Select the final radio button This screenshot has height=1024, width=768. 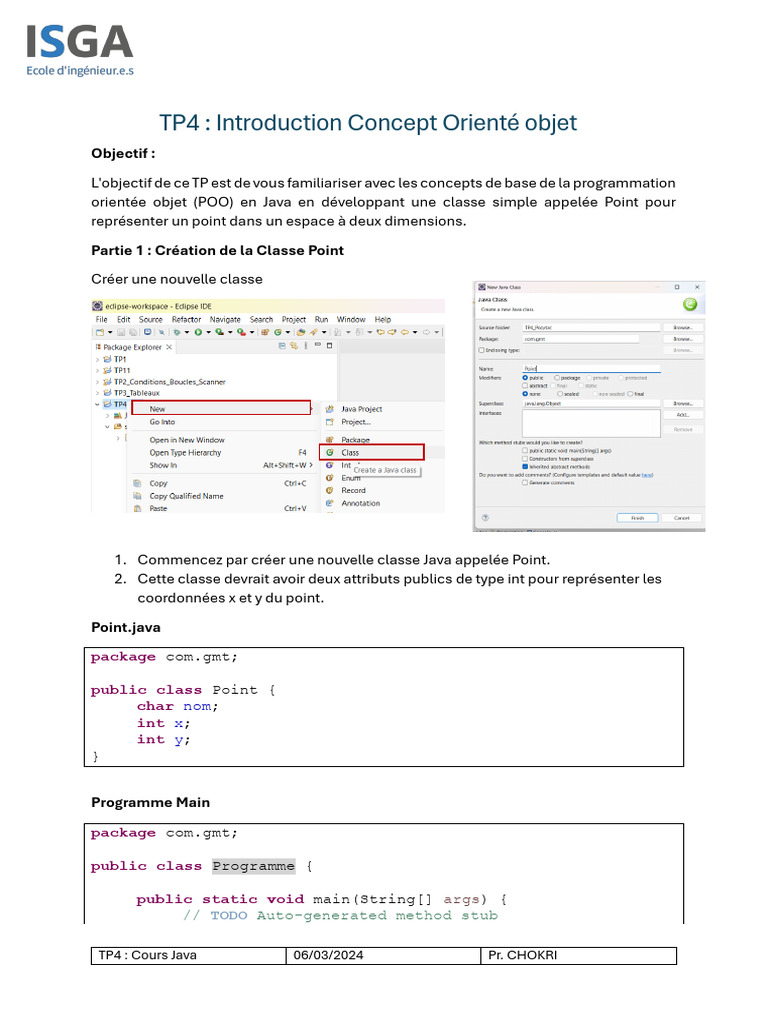click(630, 394)
